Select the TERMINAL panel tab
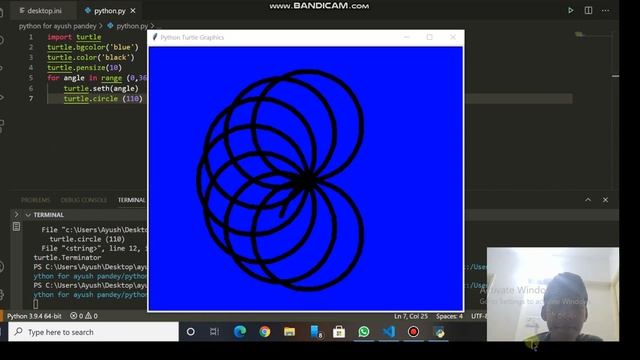The width and height of the screenshot is (640, 360). [x=131, y=200]
